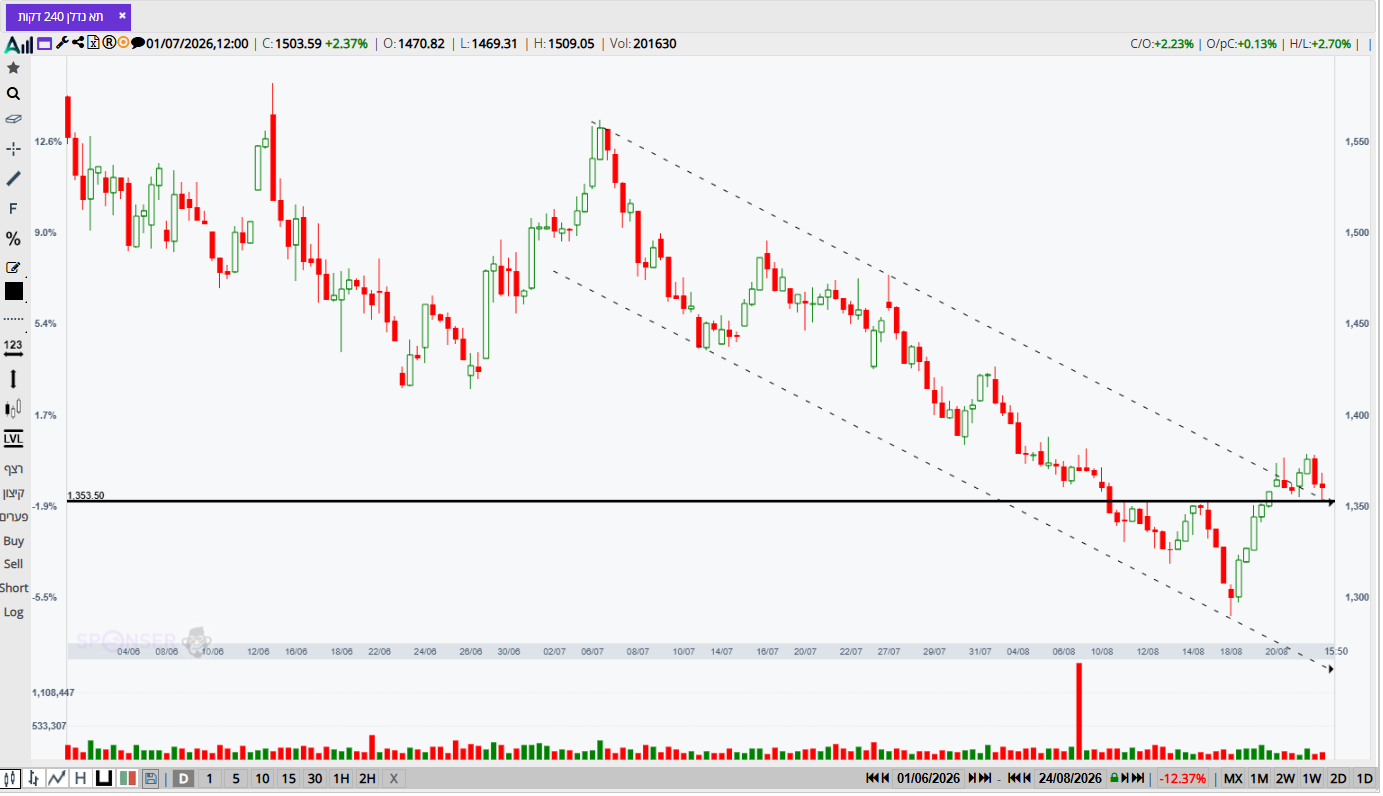Switch to candlestick chart type
1383x796 pixels.
click(12, 778)
